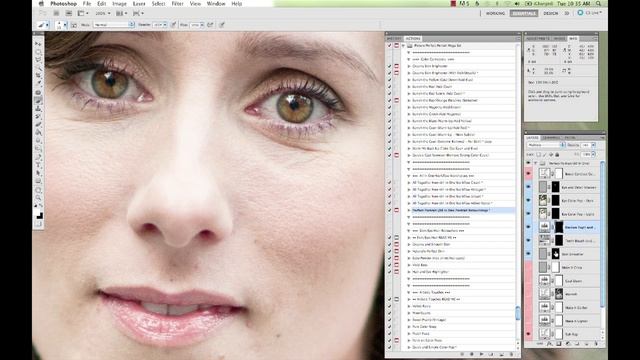Switch to the Design workspace
Image resolution: width=640 pixels, height=360 pixels.
pyautogui.click(x=551, y=13)
